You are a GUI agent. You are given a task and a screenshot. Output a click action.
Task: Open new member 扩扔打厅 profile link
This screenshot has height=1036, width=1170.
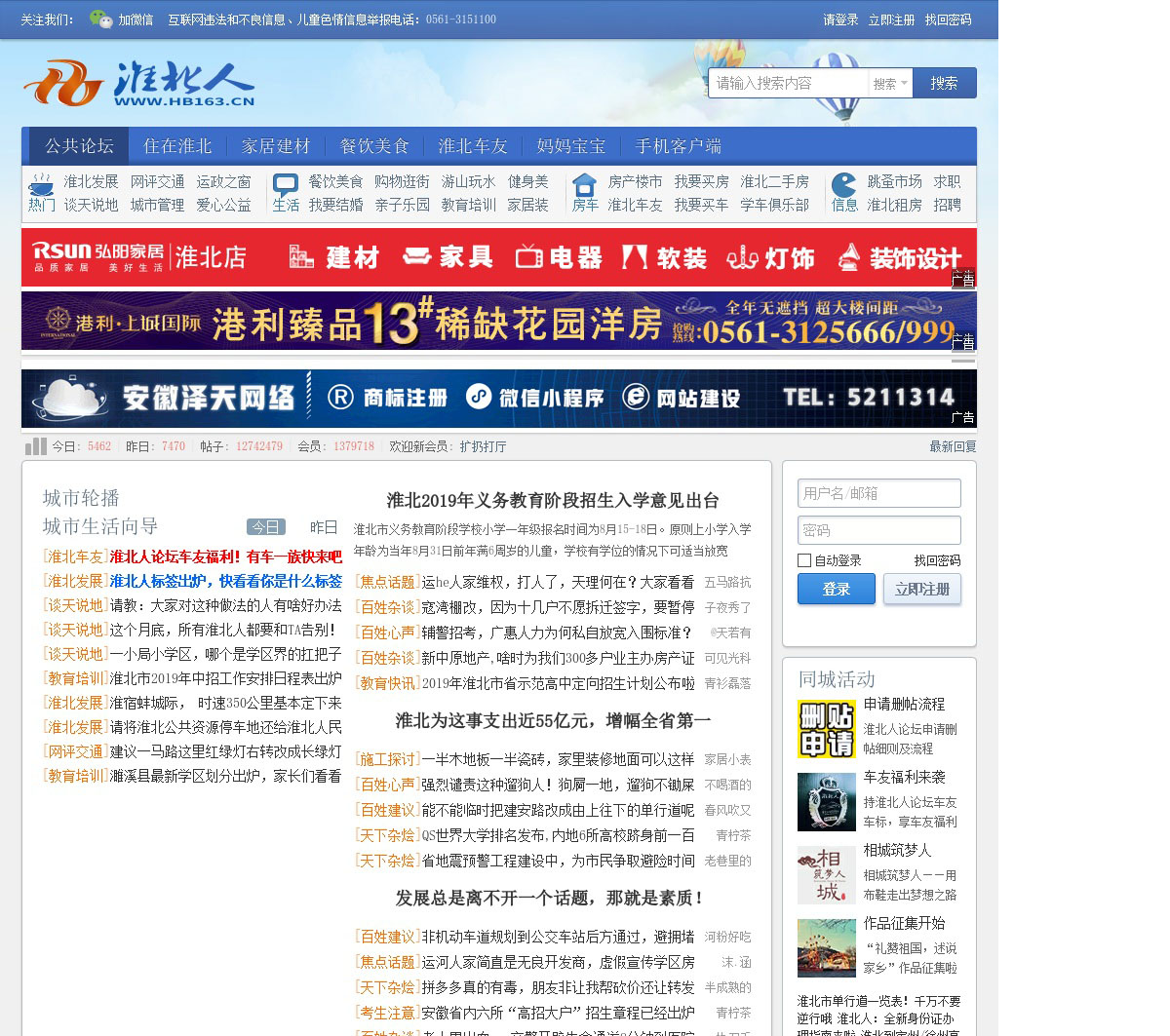click(x=483, y=446)
